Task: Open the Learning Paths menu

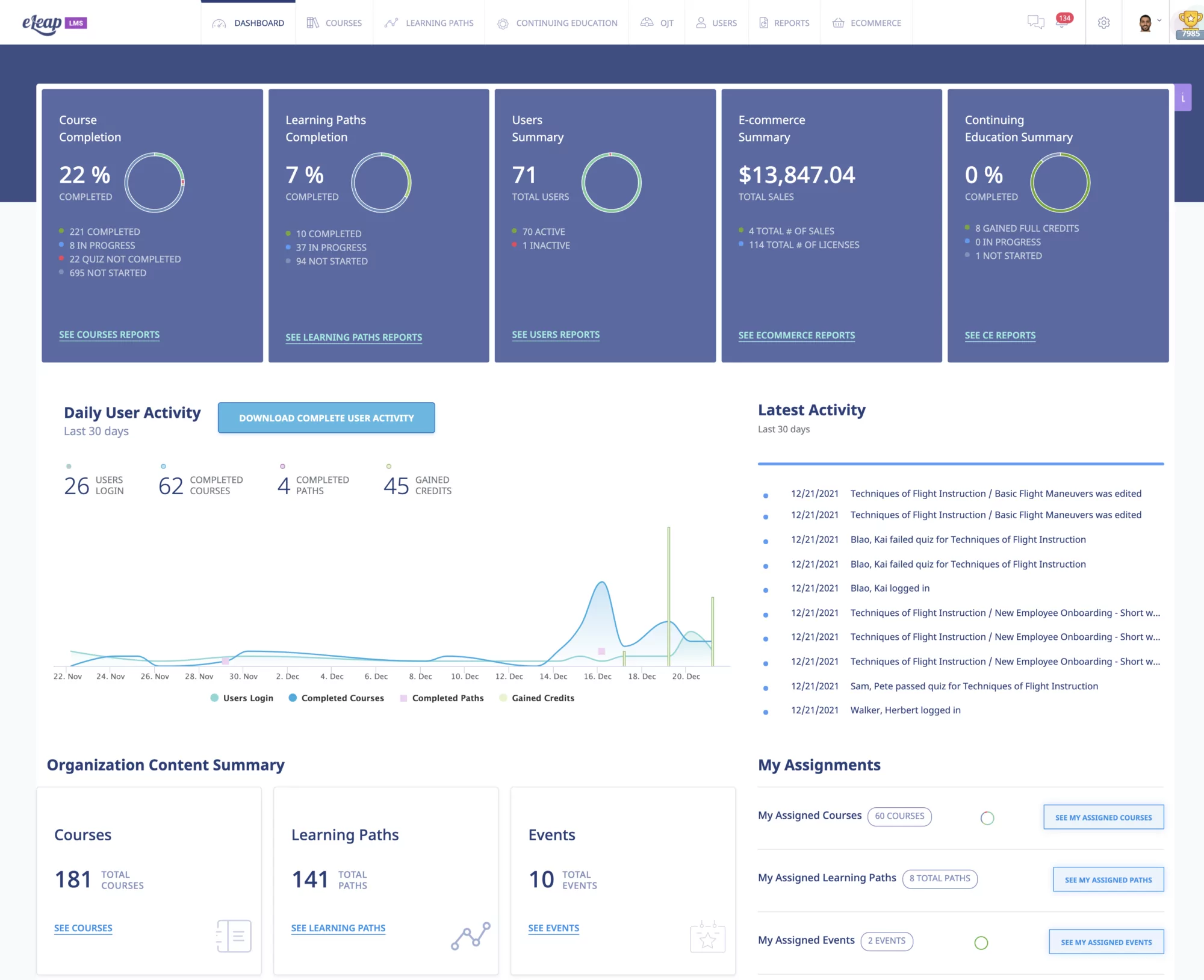Action: pyautogui.click(x=429, y=23)
